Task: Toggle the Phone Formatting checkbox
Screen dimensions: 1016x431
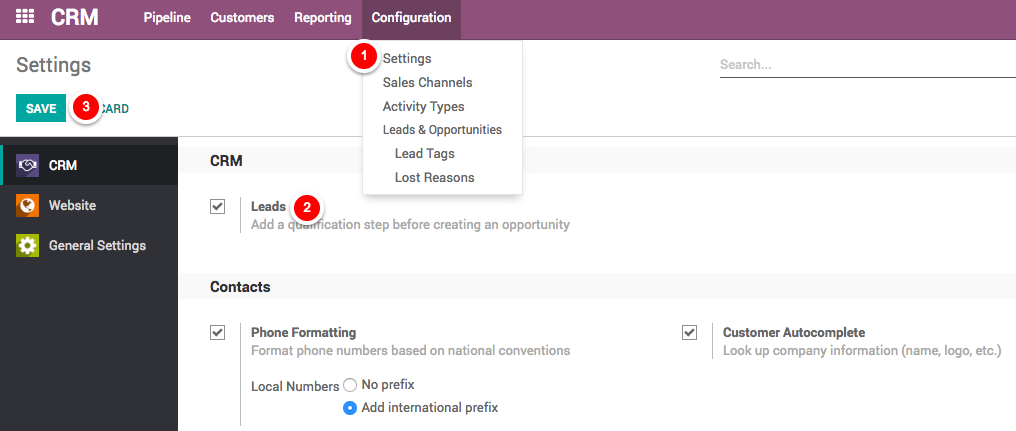Action: tap(217, 333)
